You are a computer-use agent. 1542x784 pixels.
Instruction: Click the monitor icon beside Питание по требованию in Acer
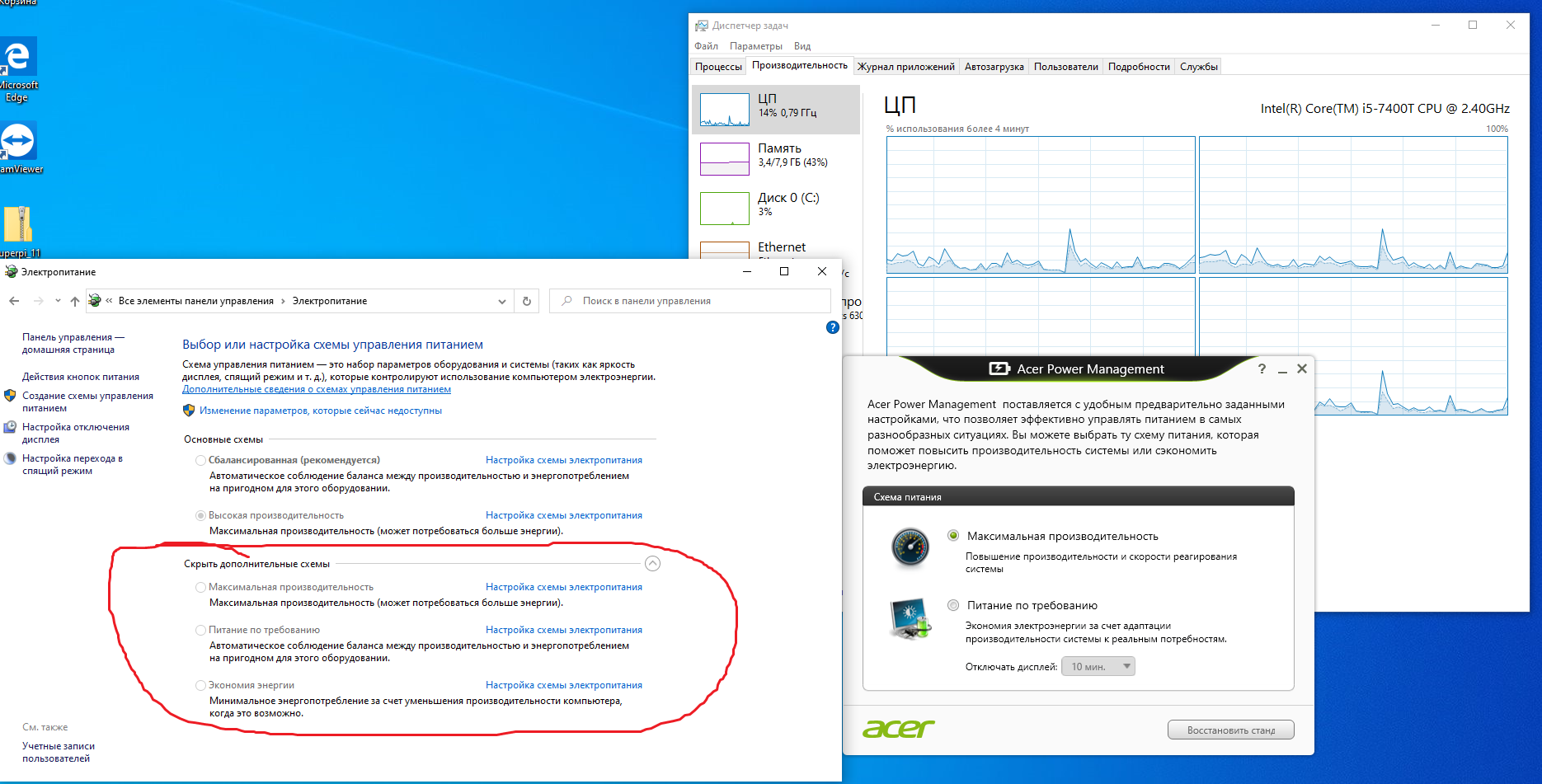click(x=910, y=618)
